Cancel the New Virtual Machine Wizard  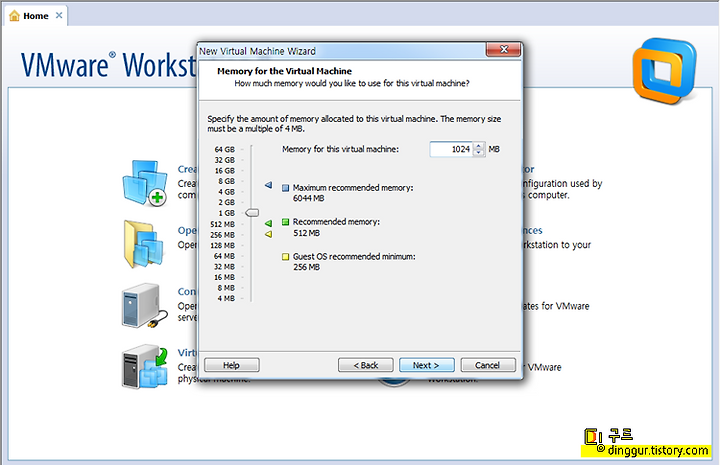click(488, 365)
